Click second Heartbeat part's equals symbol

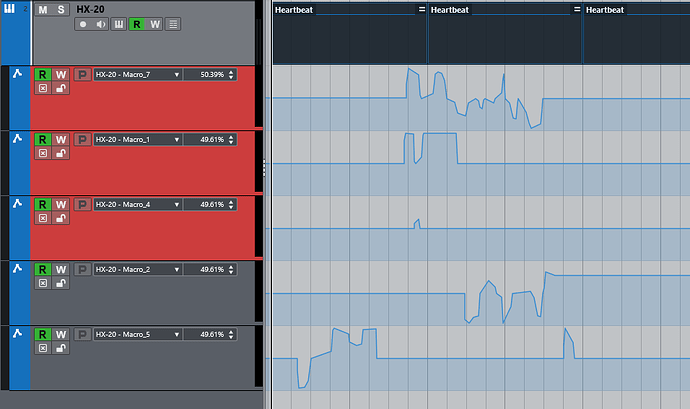point(577,9)
